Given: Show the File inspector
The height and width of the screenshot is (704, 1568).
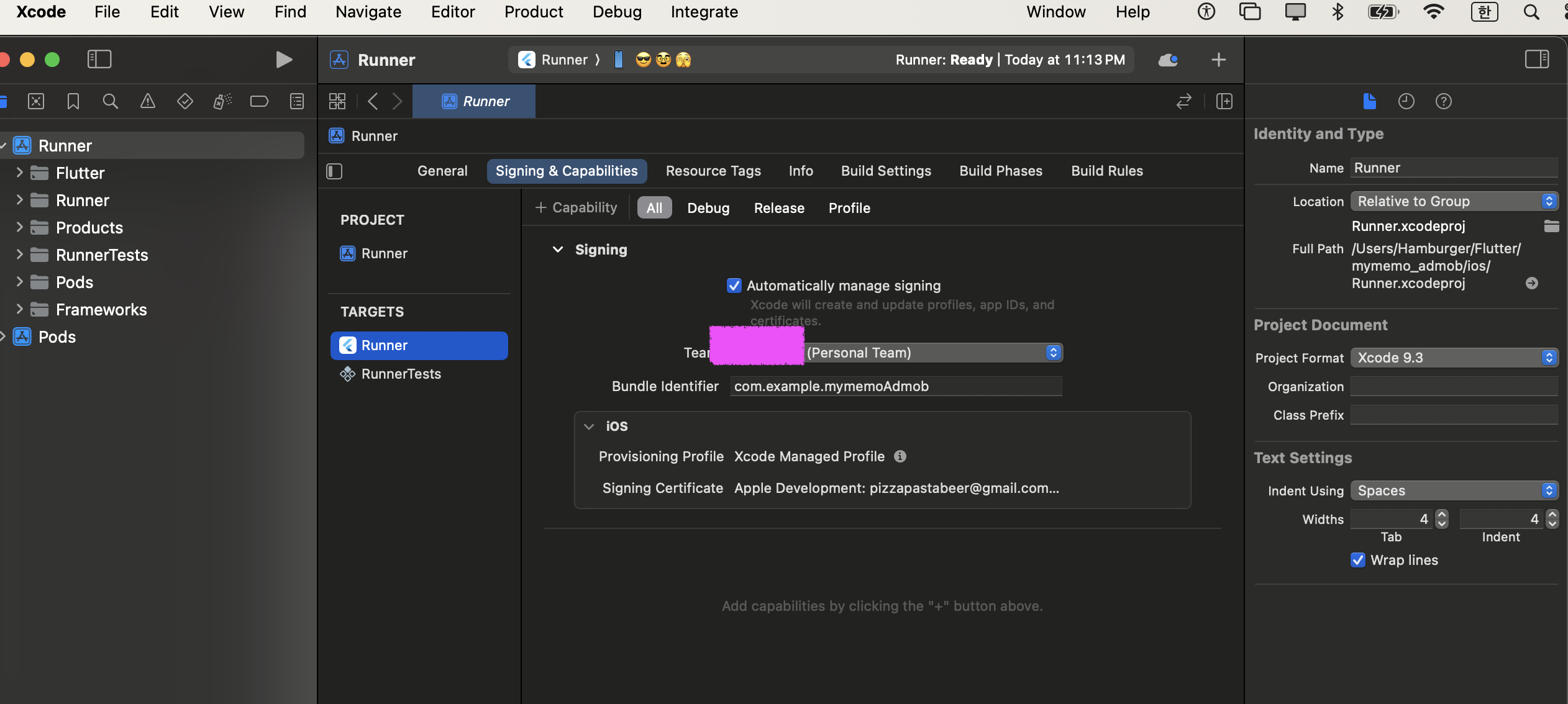Looking at the screenshot, I should (x=1370, y=101).
